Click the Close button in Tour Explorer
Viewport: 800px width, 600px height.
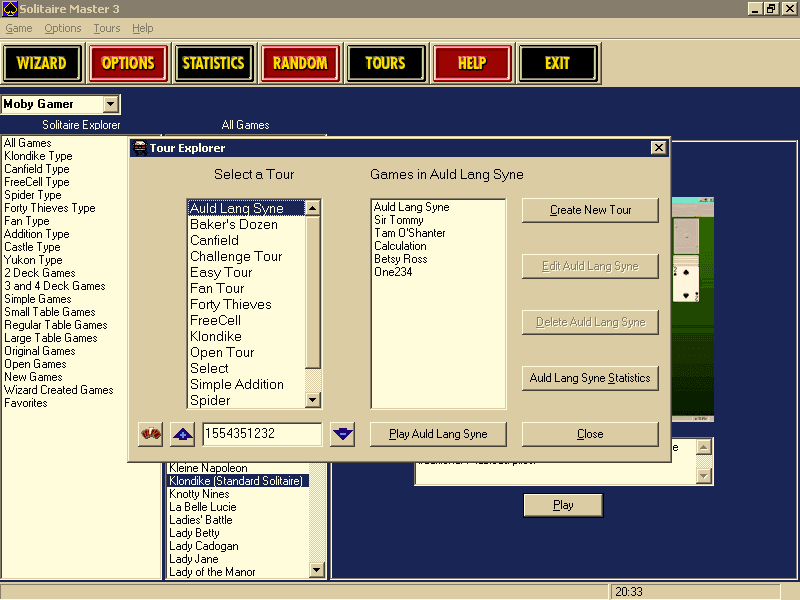click(590, 434)
